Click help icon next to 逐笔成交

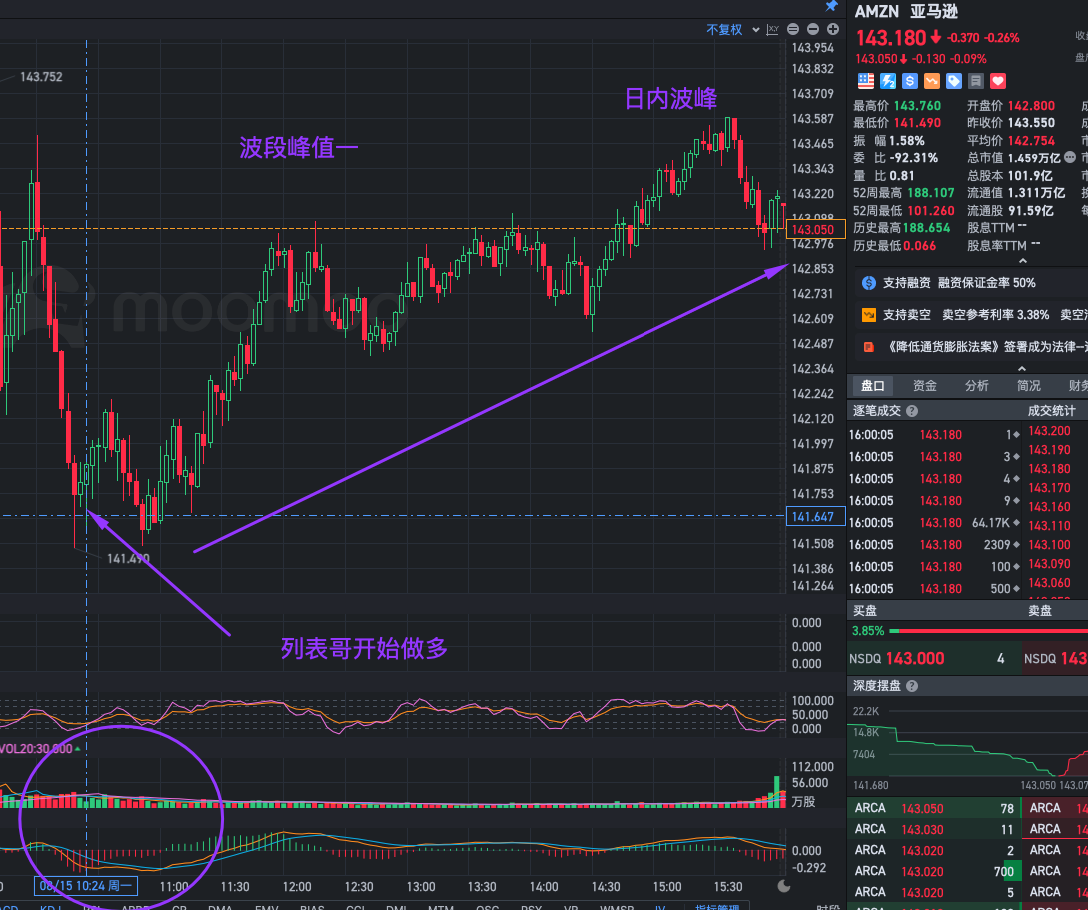912,411
